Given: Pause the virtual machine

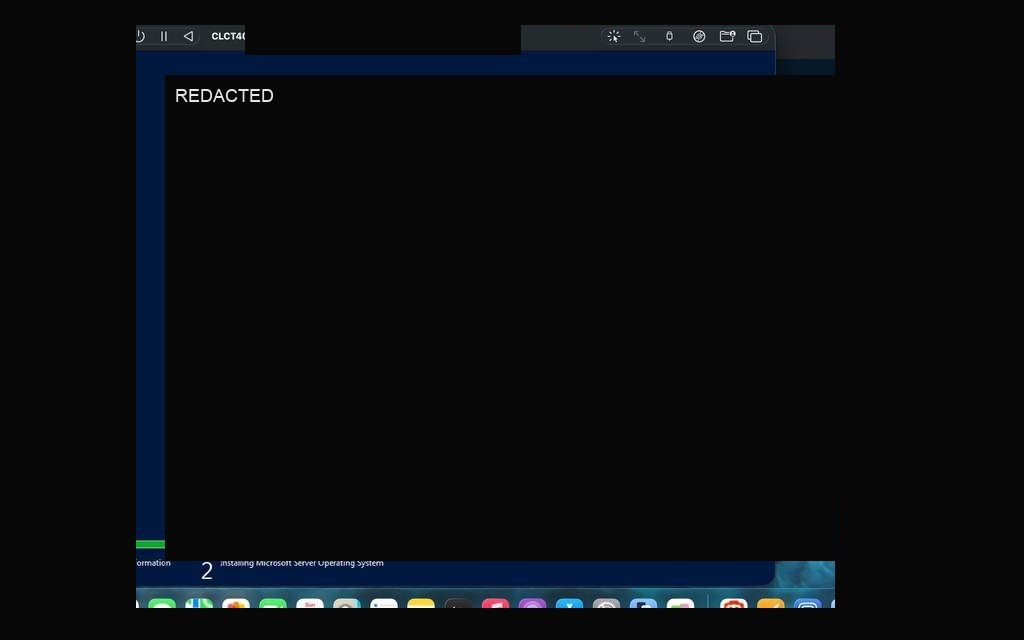Looking at the screenshot, I should click(164, 37).
